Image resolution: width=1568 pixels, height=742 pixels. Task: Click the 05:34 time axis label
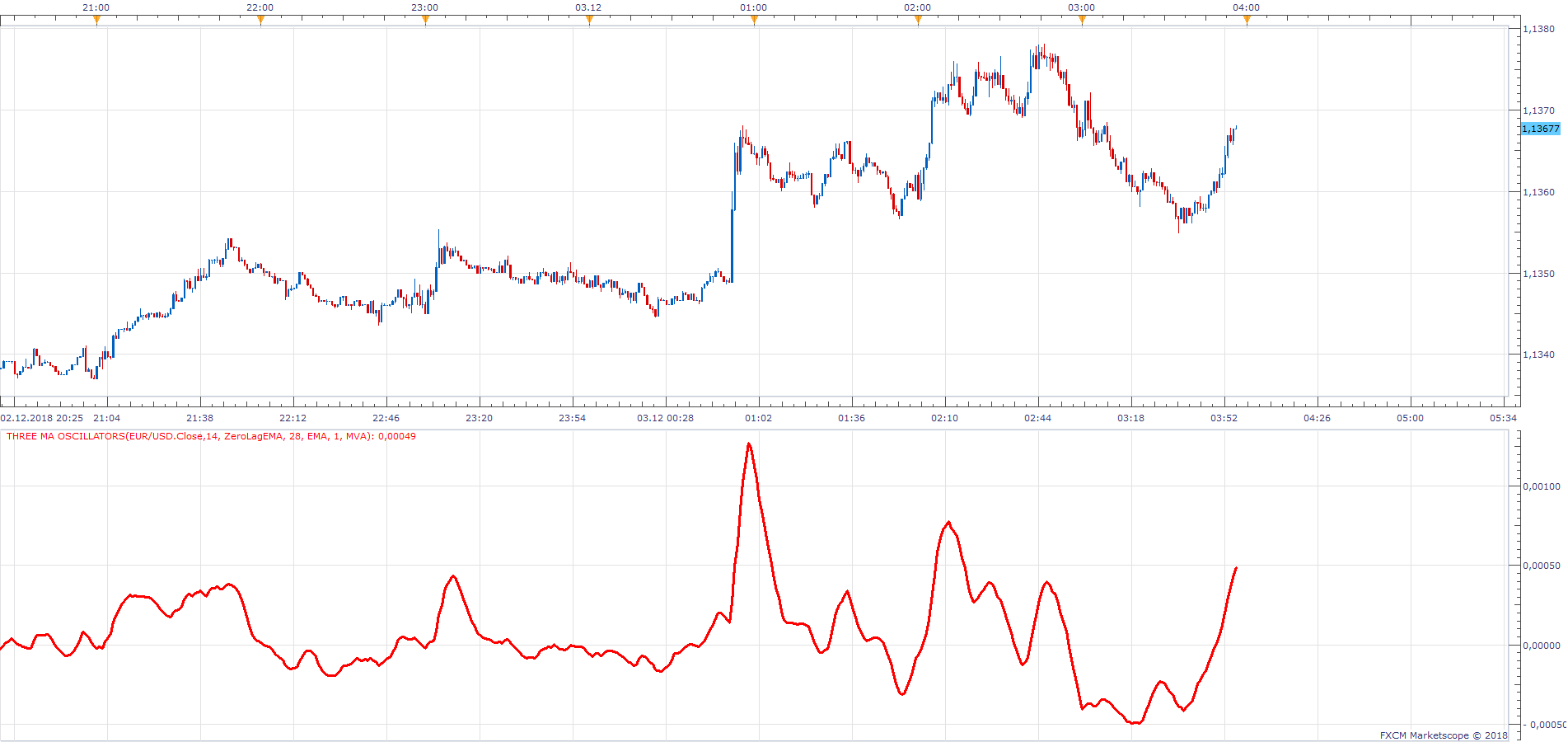click(x=1504, y=418)
